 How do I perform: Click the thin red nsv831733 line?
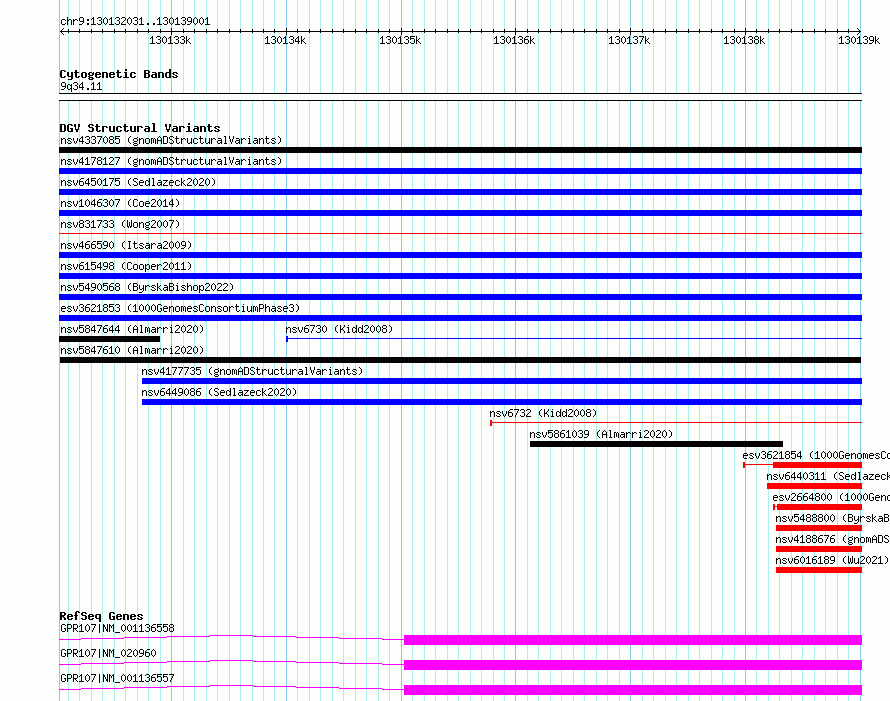460,233
